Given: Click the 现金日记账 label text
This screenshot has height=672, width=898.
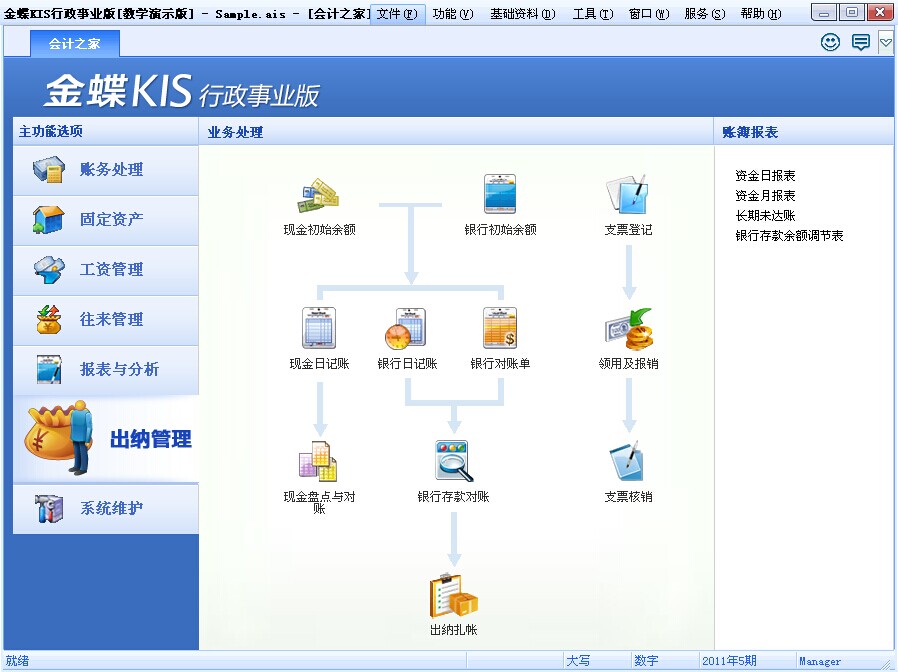Looking at the screenshot, I should [x=319, y=364].
